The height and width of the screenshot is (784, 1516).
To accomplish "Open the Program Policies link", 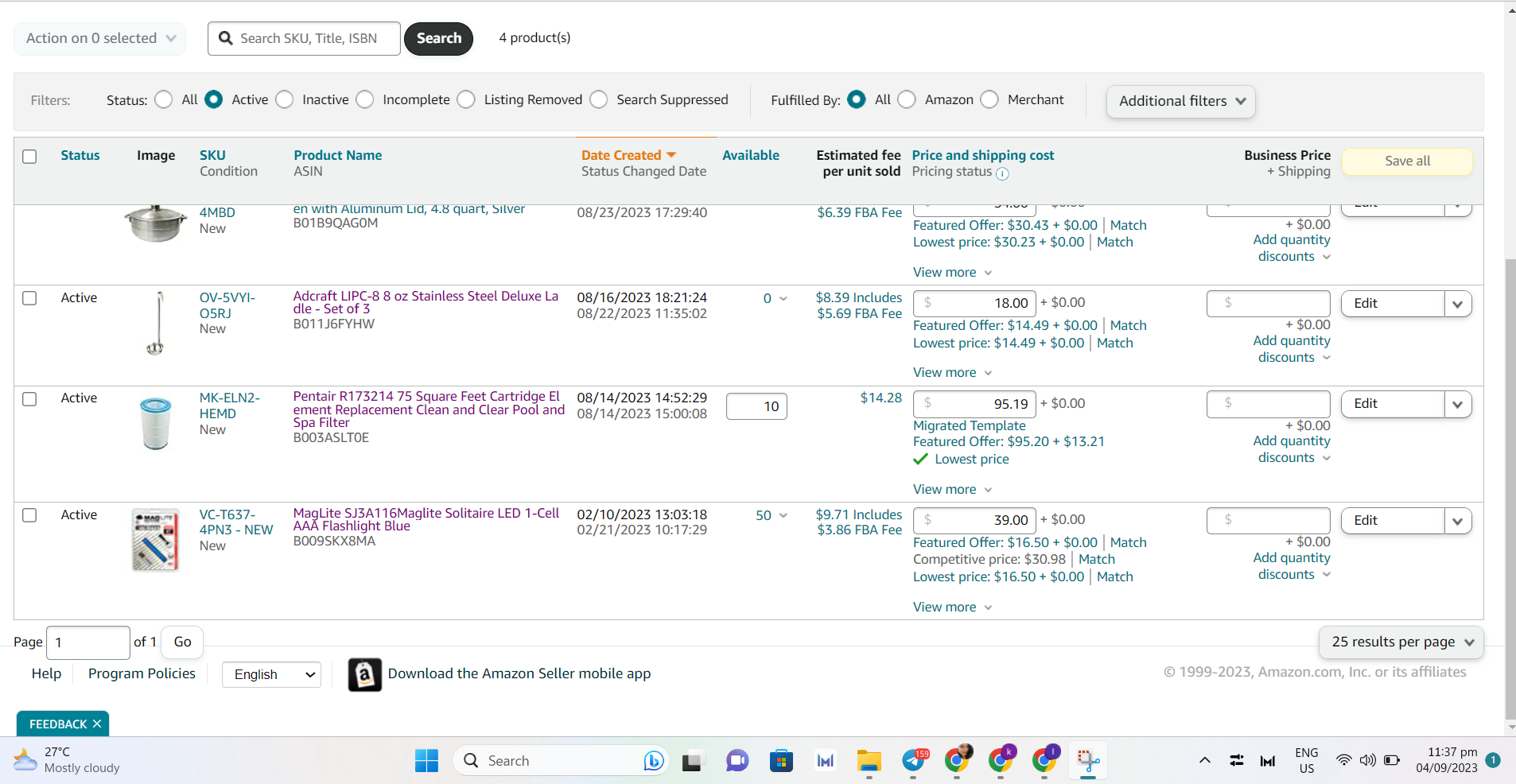I will pos(142,673).
